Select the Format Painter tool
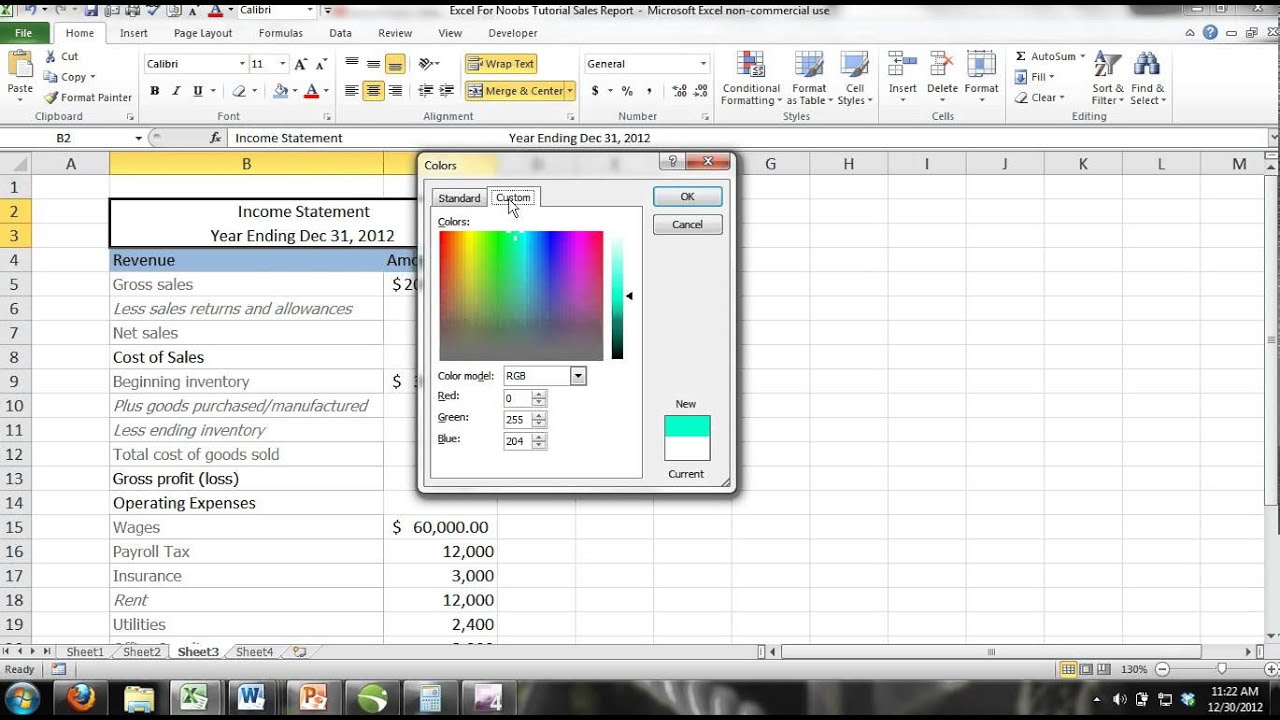1280x720 pixels. (x=88, y=97)
